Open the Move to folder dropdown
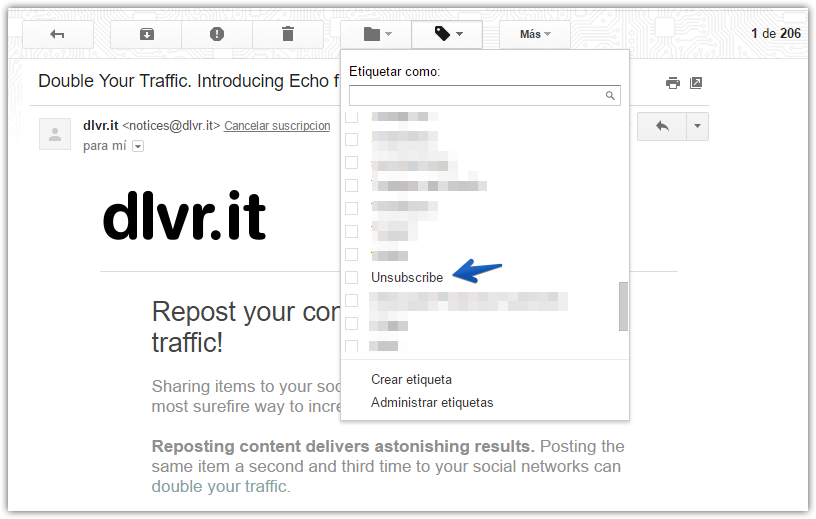 376,34
